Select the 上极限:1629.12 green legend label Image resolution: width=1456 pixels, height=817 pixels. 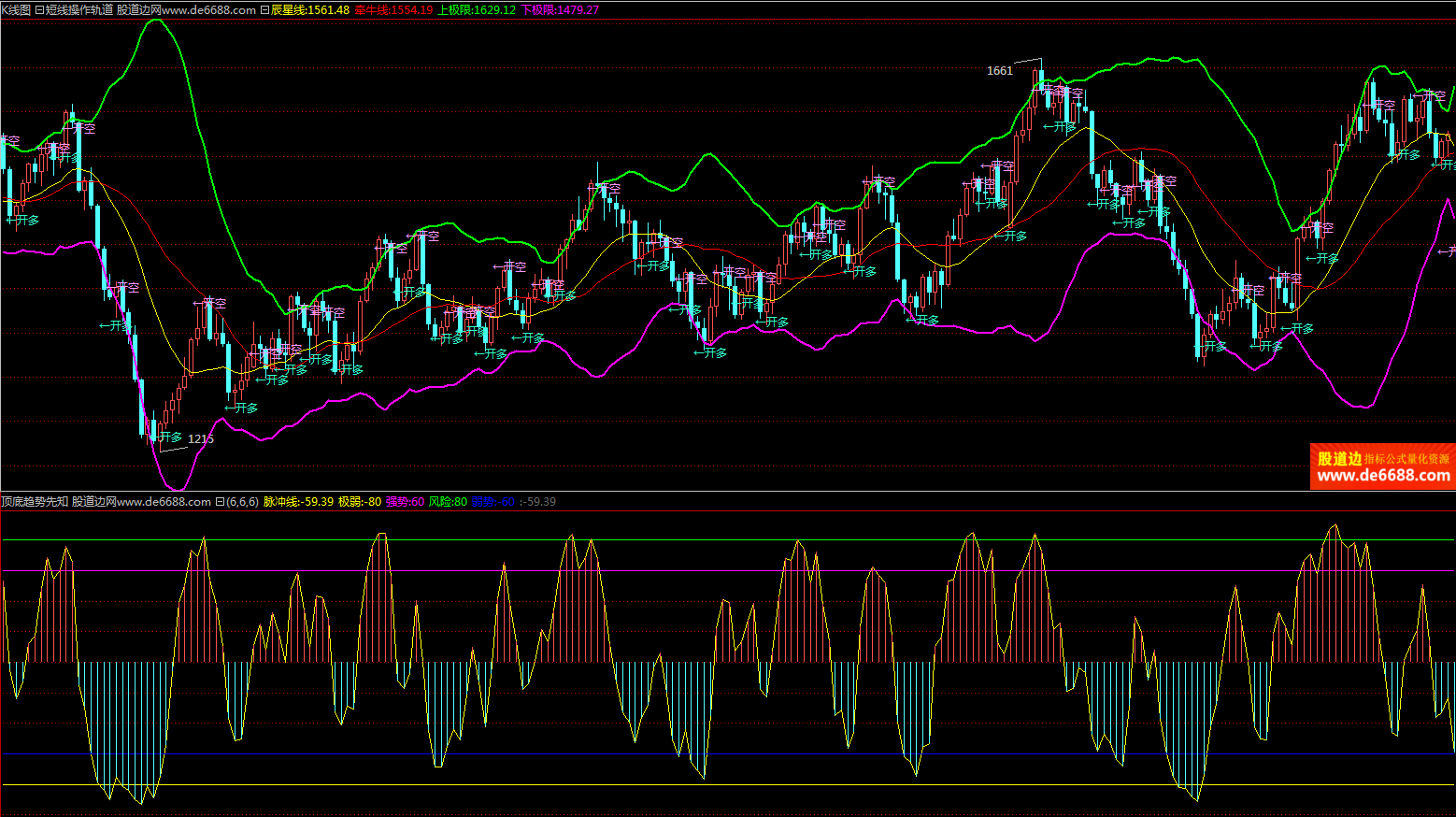[477, 10]
